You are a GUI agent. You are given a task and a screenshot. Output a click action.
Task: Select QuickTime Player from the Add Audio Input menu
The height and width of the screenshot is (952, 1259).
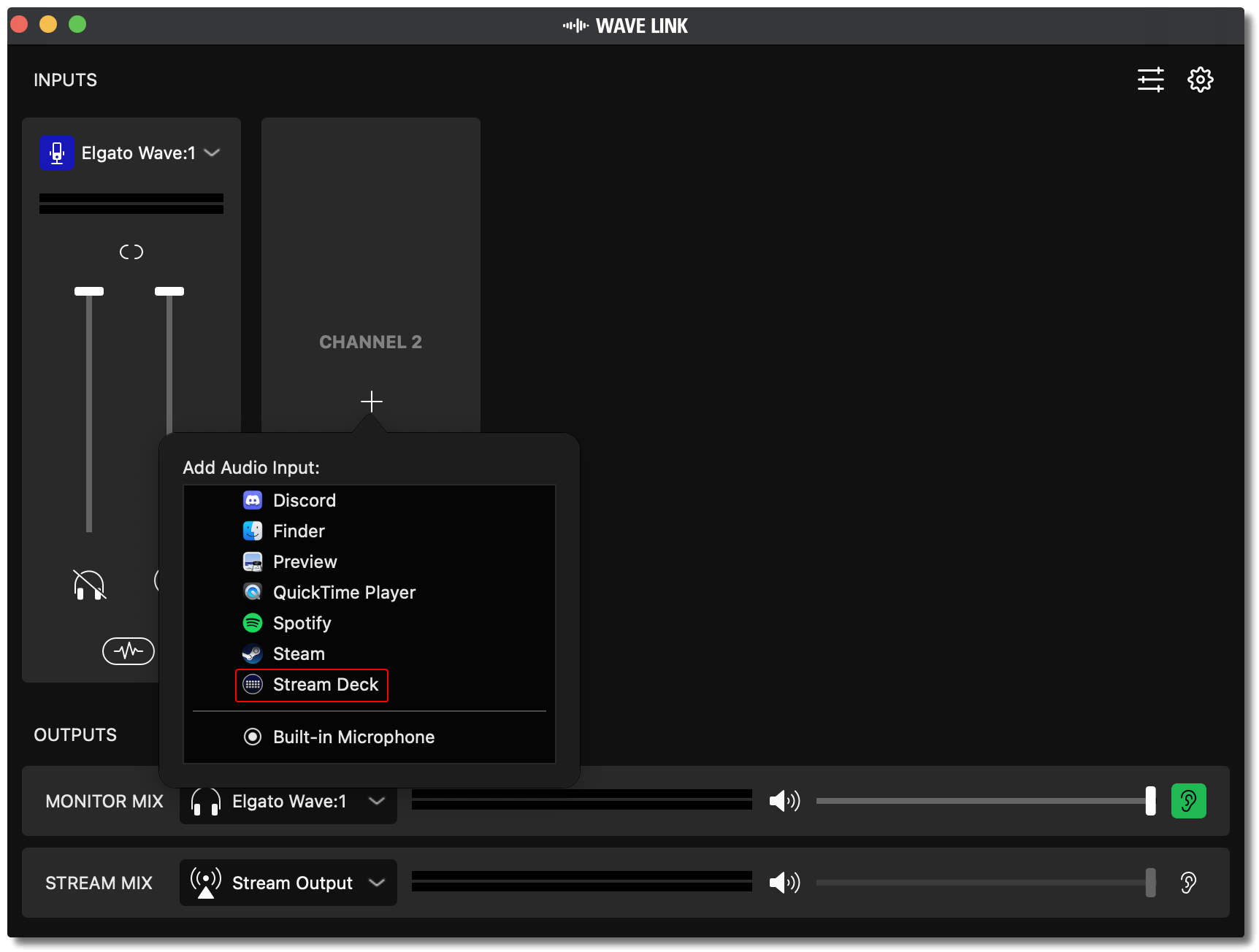point(343,592)
